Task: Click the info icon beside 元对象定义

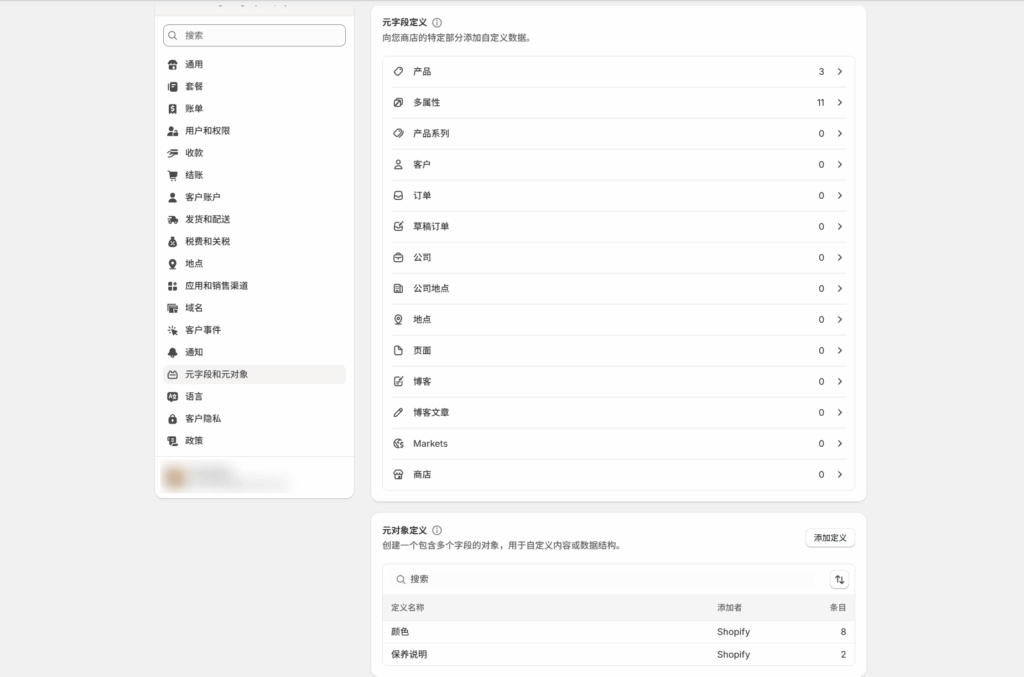Action: pyautogui.click(x=437, y=530)
